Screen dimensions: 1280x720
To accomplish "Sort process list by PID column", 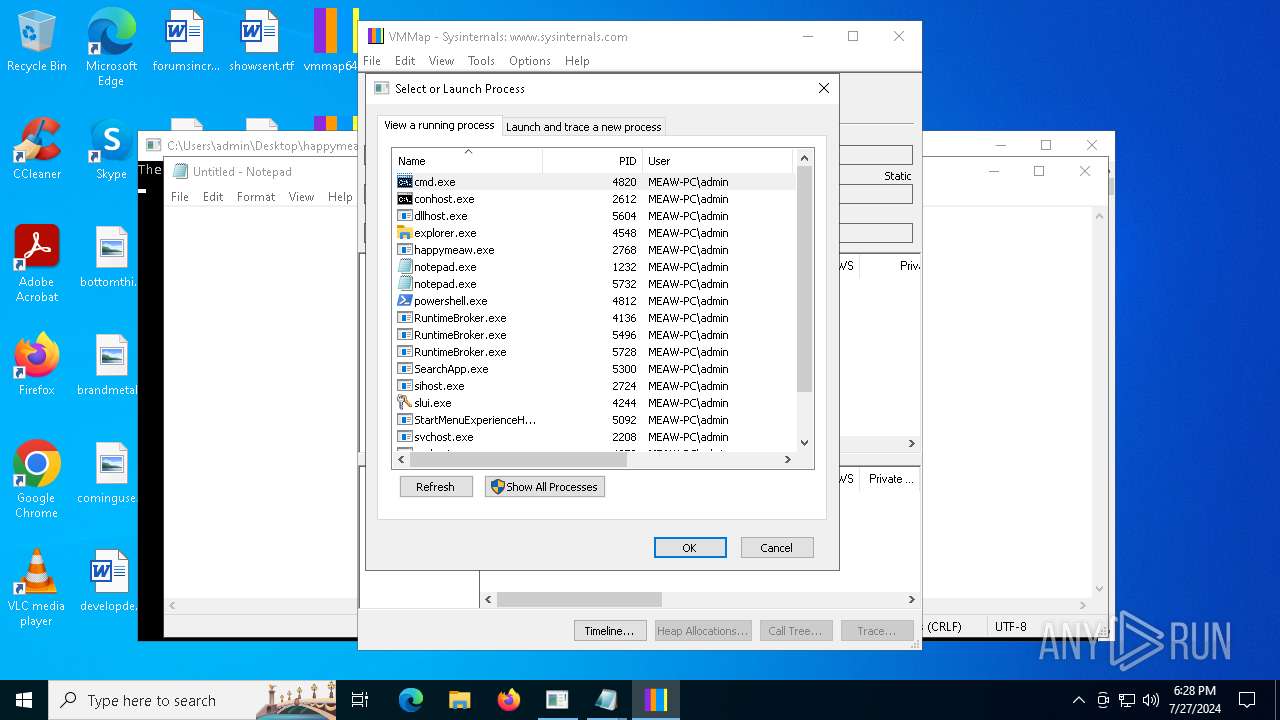I will point(592,160).
